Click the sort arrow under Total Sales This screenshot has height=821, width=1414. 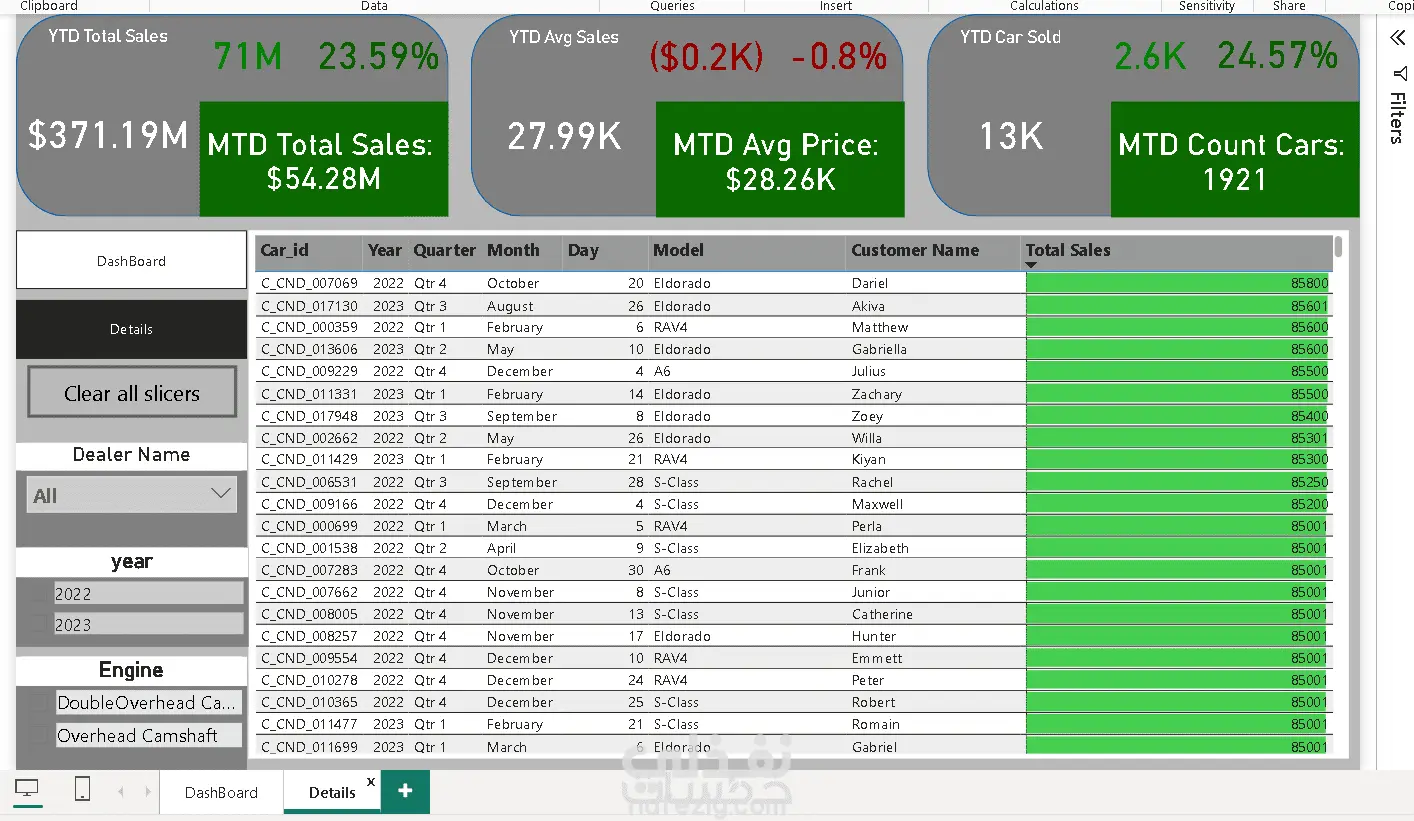[1031, 265]
